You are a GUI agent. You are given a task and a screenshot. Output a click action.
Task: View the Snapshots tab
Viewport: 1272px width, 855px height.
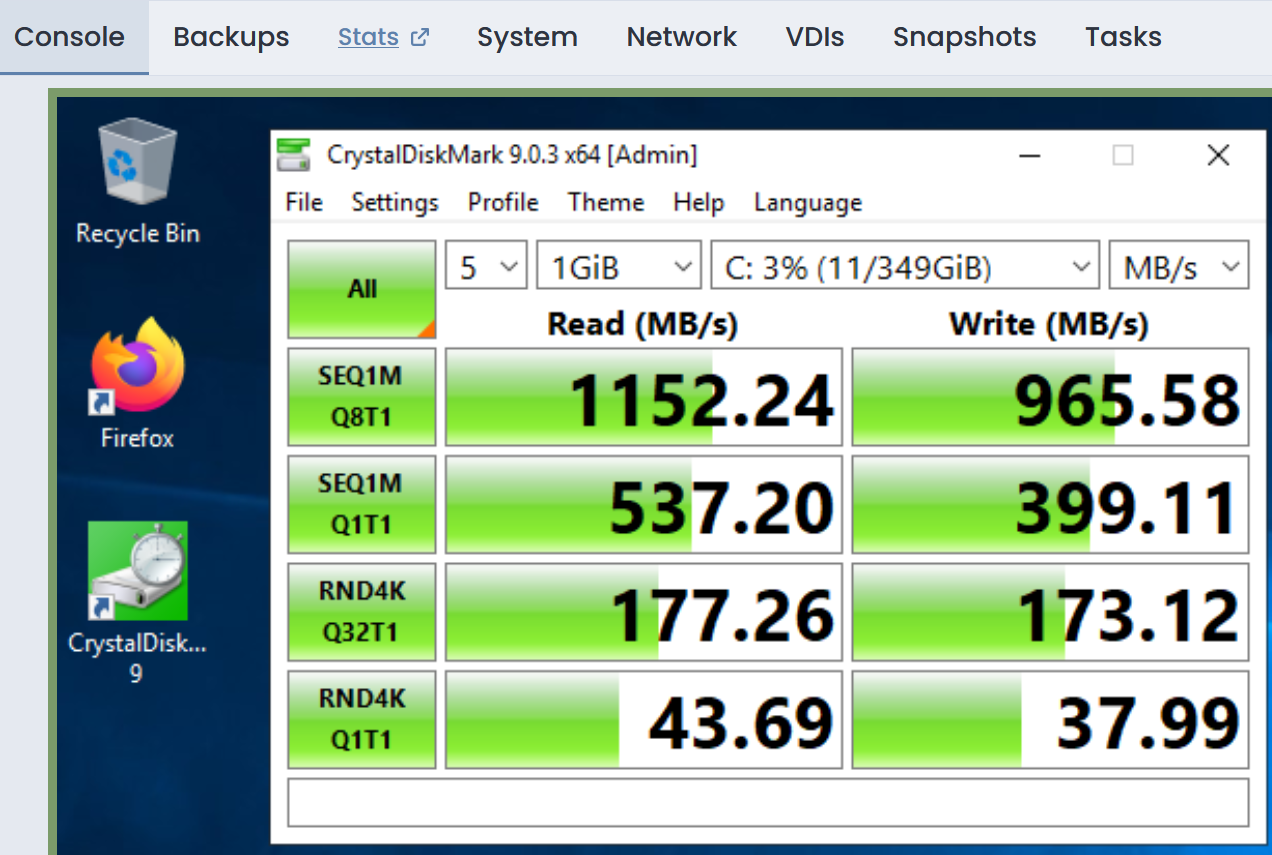click(965, 38)
